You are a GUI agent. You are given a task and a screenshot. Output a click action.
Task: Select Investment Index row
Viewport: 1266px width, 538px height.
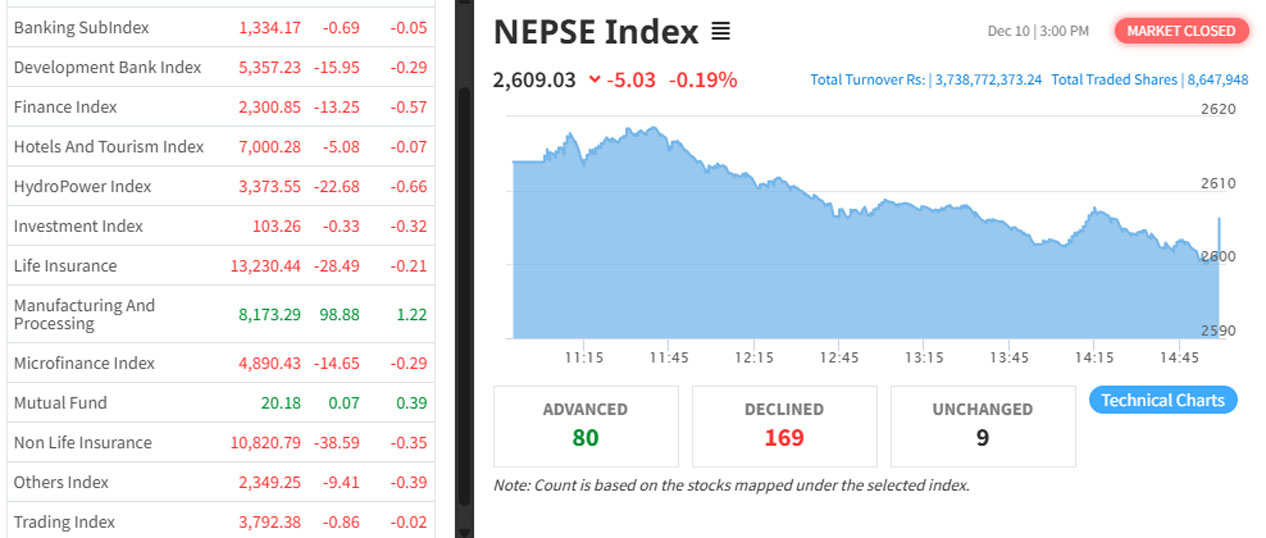point(78,226)
